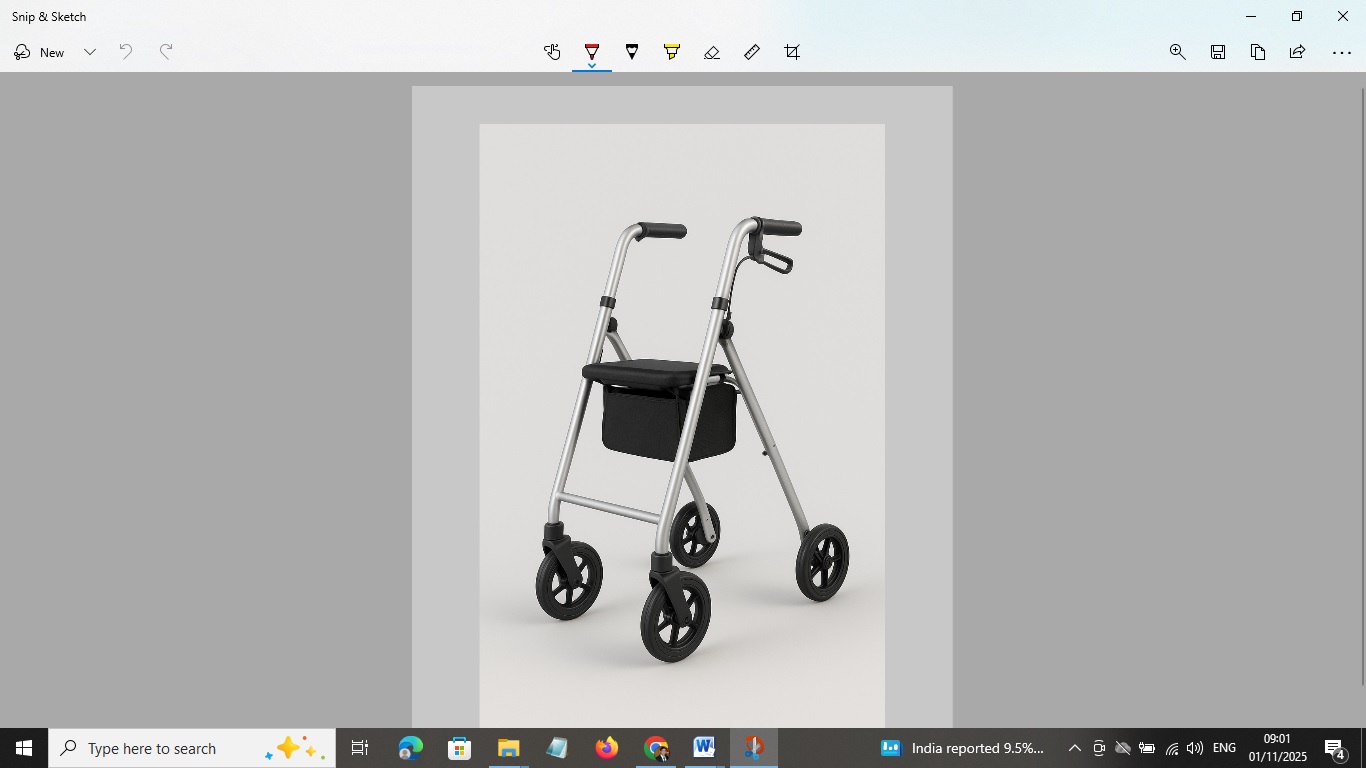The width and height of the screenshot is (1366, 768).
Task: Open the See more ellipsis menu
Action: click(1342, 52)
